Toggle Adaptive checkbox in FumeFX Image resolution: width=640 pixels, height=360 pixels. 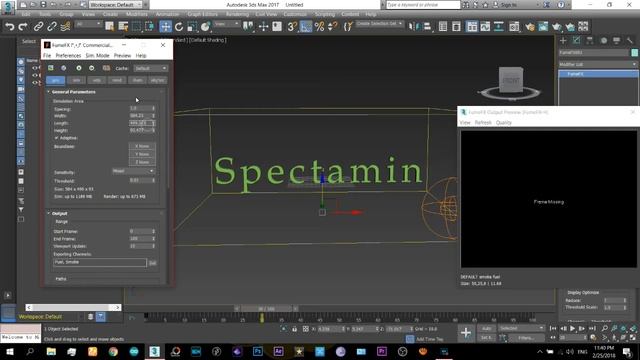(x=56, y=138)
